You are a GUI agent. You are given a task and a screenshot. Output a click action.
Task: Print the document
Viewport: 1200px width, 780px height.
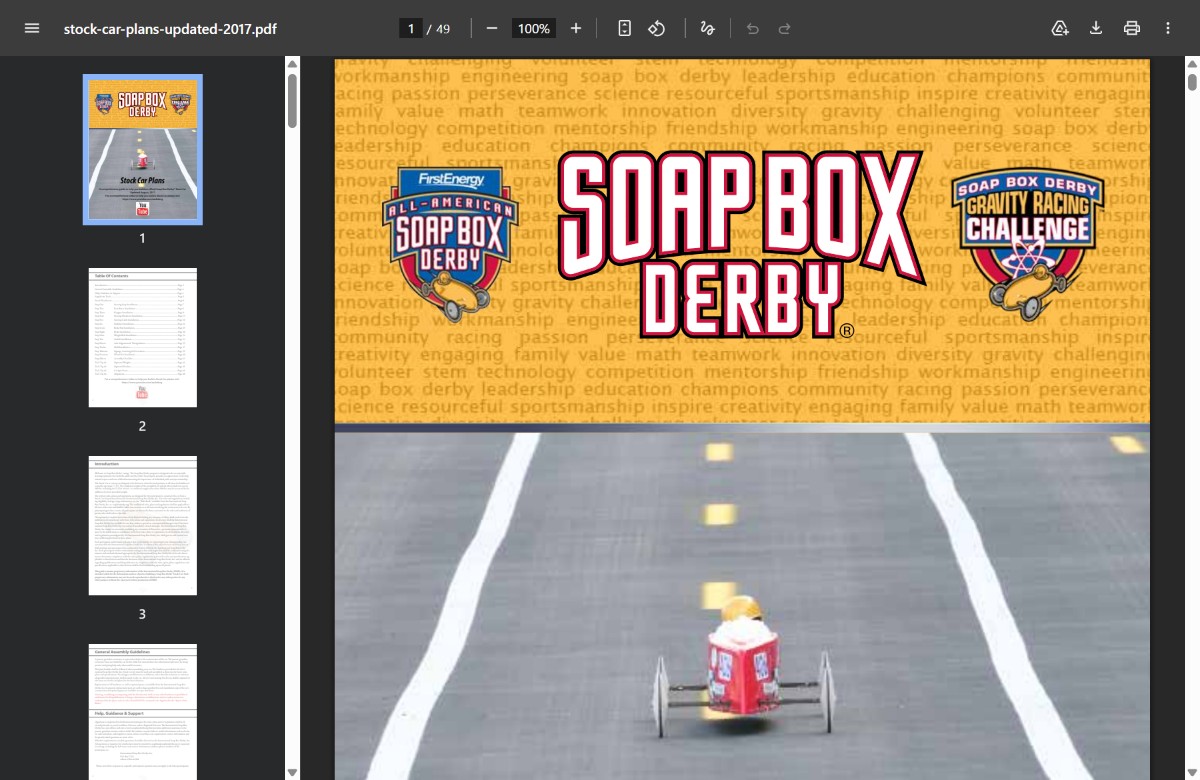click(x=1132, y=28)
